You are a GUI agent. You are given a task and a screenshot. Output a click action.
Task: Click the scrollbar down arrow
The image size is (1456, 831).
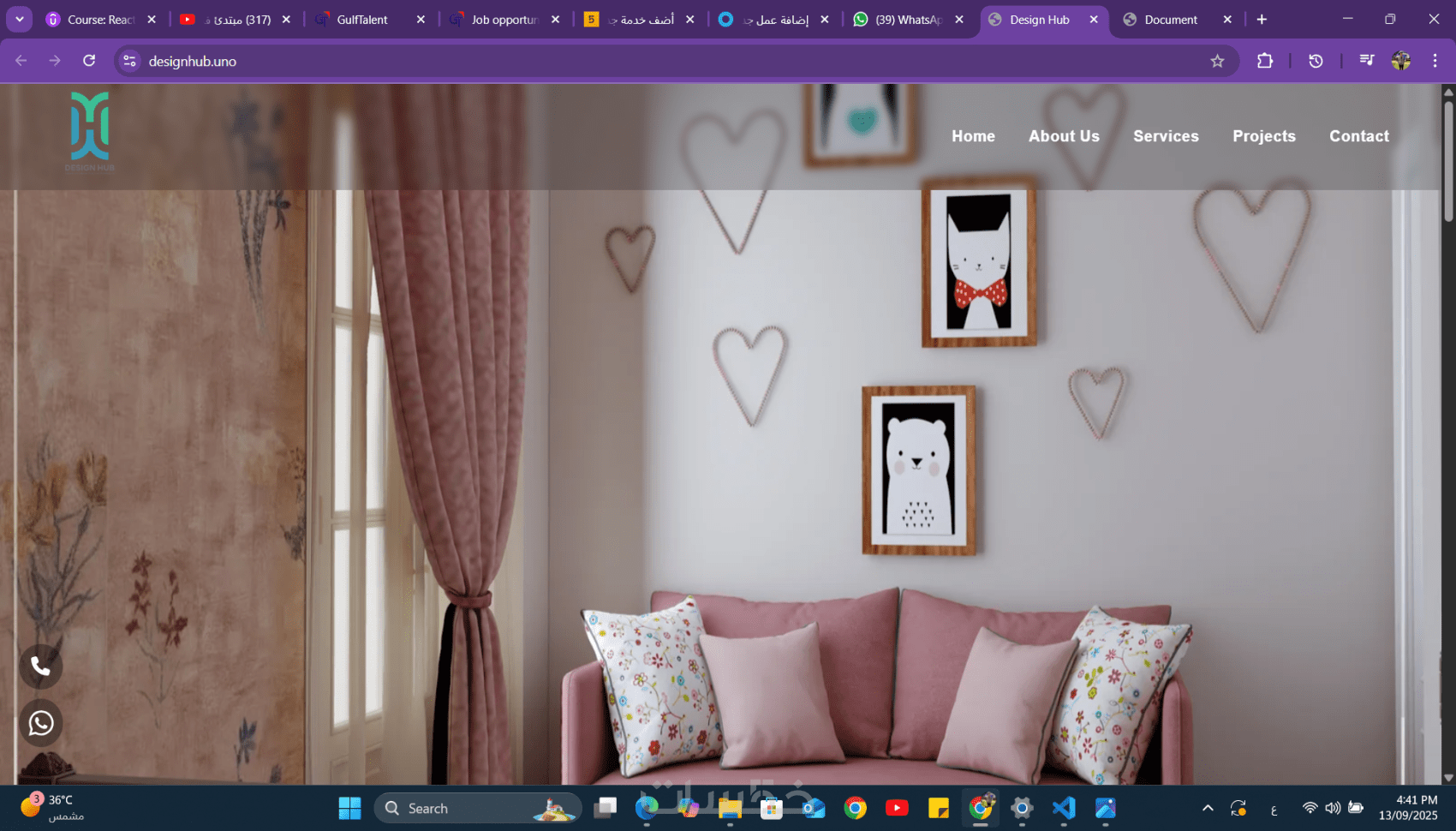[x=1448, y=778]
